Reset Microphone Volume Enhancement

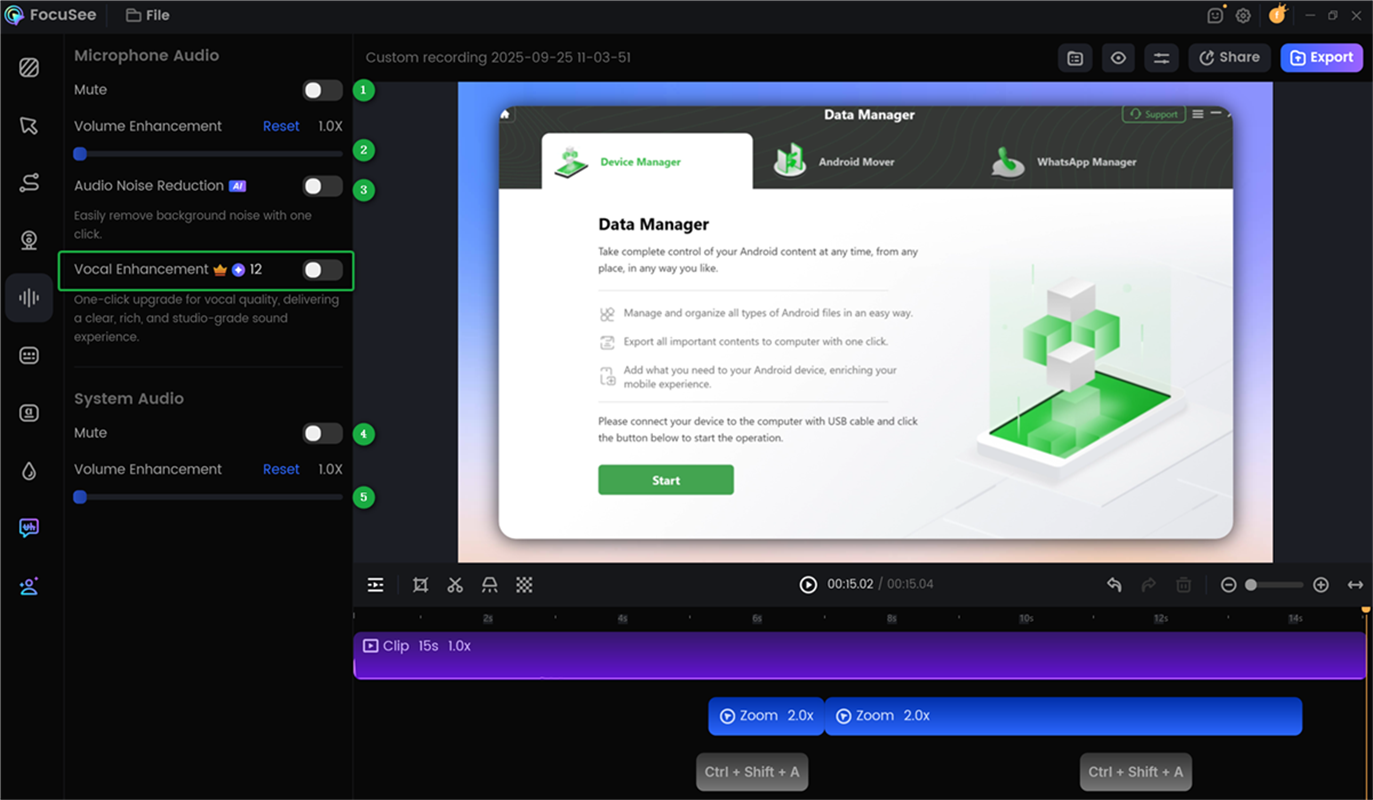[x=281, y=126]
